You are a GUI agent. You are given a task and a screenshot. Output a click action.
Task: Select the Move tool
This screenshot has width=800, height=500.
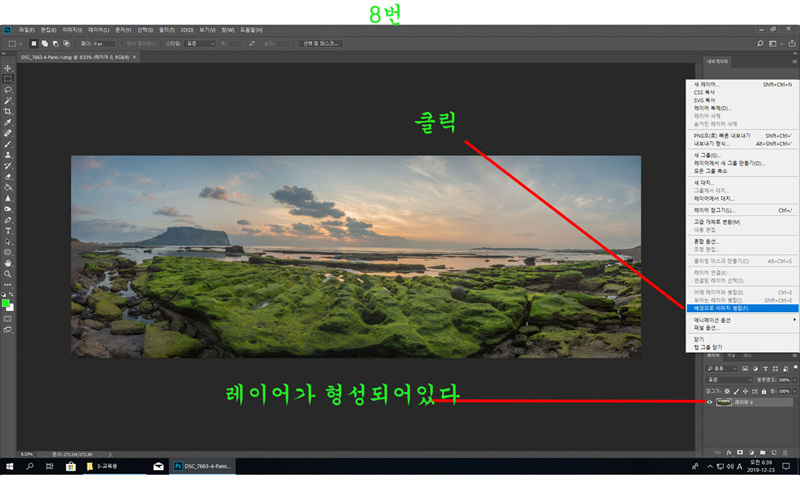point(8,68)
